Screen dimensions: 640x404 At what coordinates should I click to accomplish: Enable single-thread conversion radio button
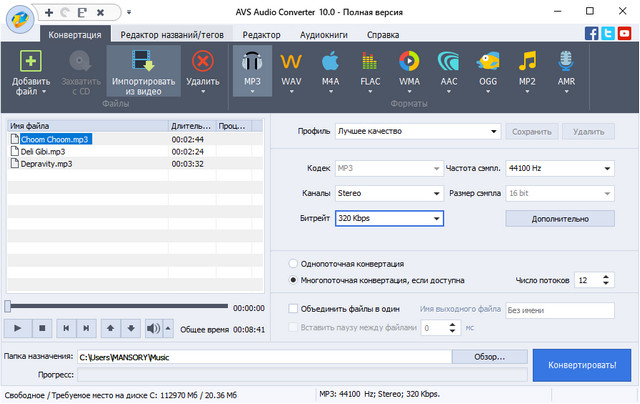coord(292,264)
